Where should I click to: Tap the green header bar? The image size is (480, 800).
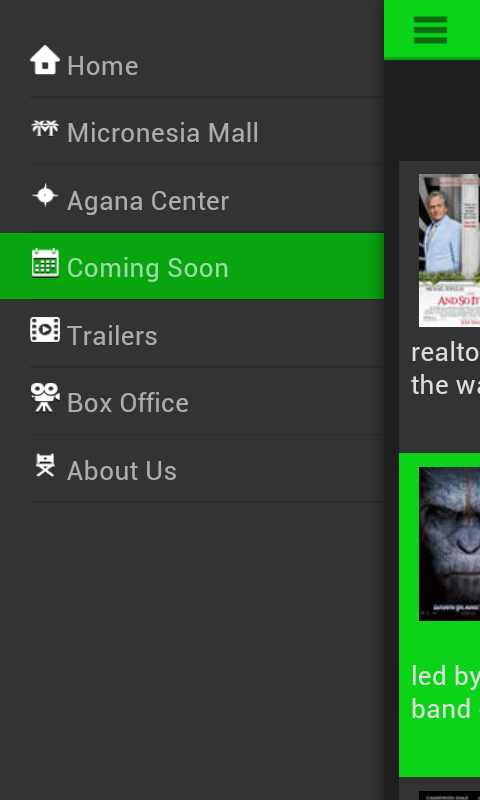click(x=432, y=30)
